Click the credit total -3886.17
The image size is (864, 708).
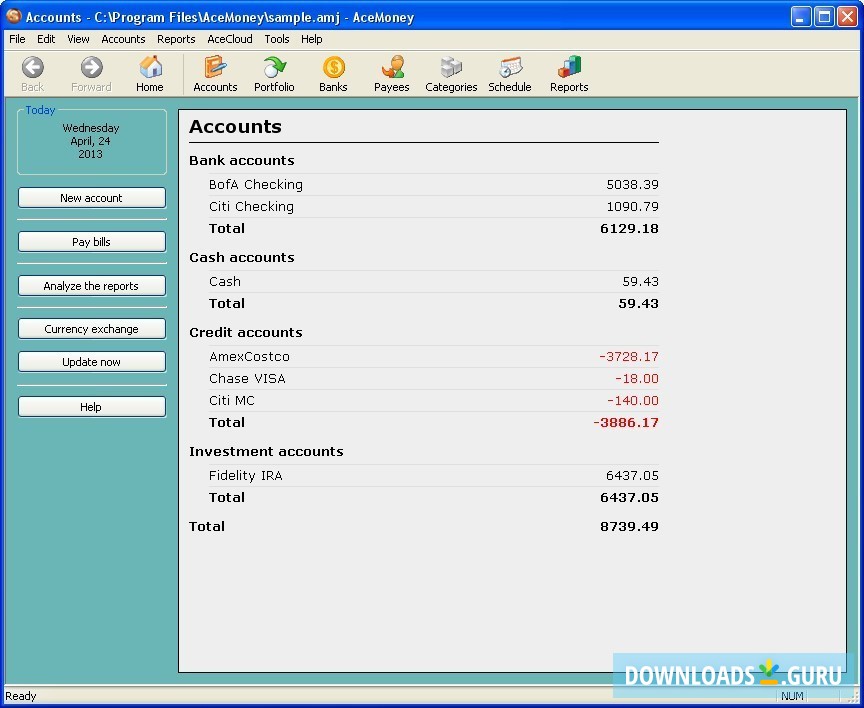pos(626,423)
